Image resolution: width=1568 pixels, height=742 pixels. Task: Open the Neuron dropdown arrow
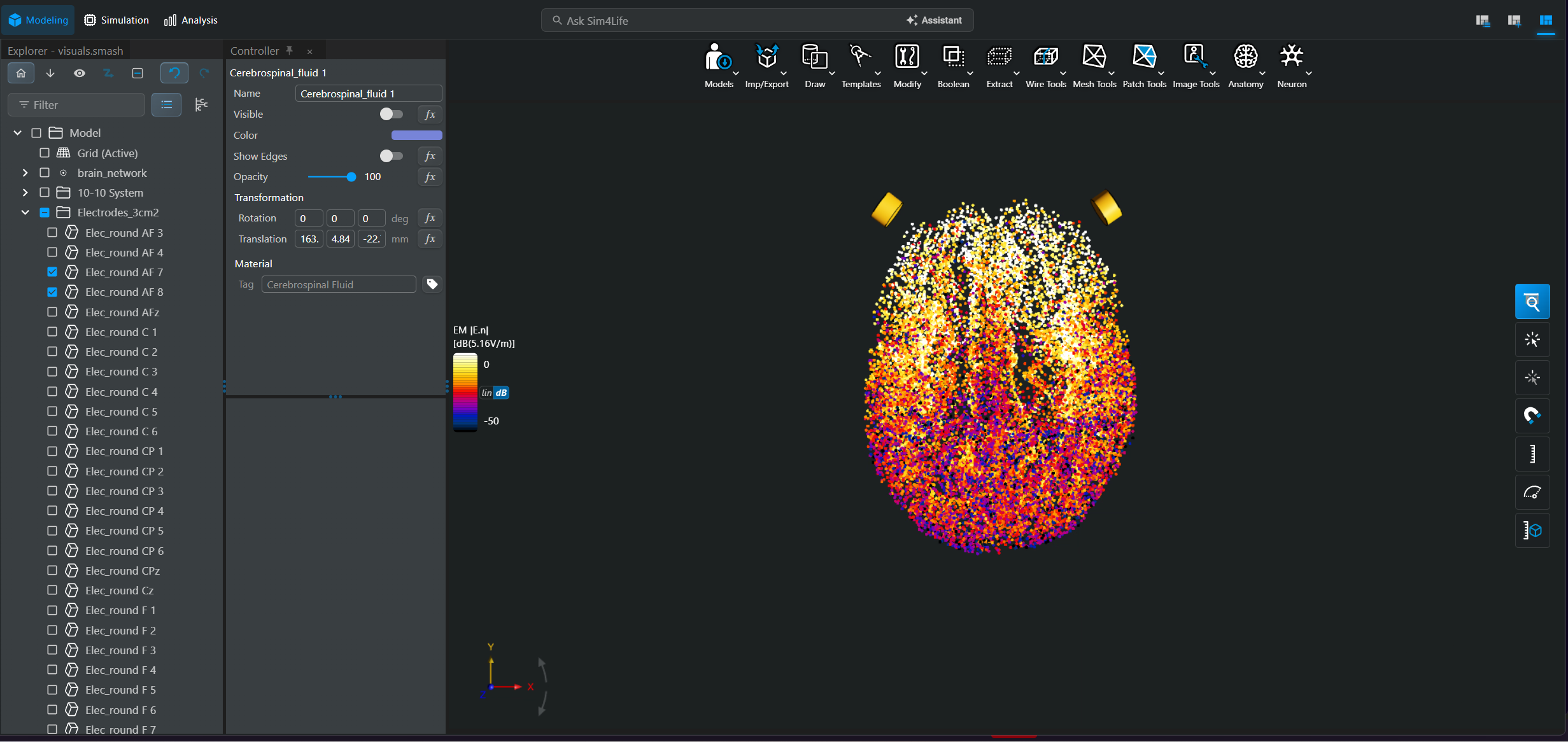(x=1308, y=73)
